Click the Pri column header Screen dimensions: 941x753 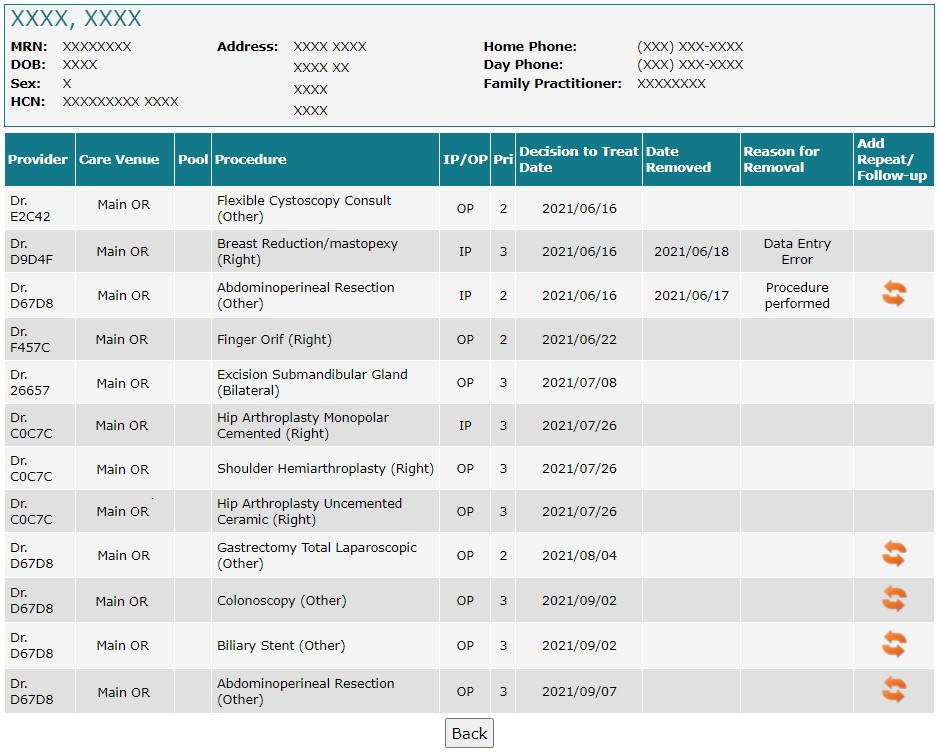pyautogui.click(x=503, y=160)
